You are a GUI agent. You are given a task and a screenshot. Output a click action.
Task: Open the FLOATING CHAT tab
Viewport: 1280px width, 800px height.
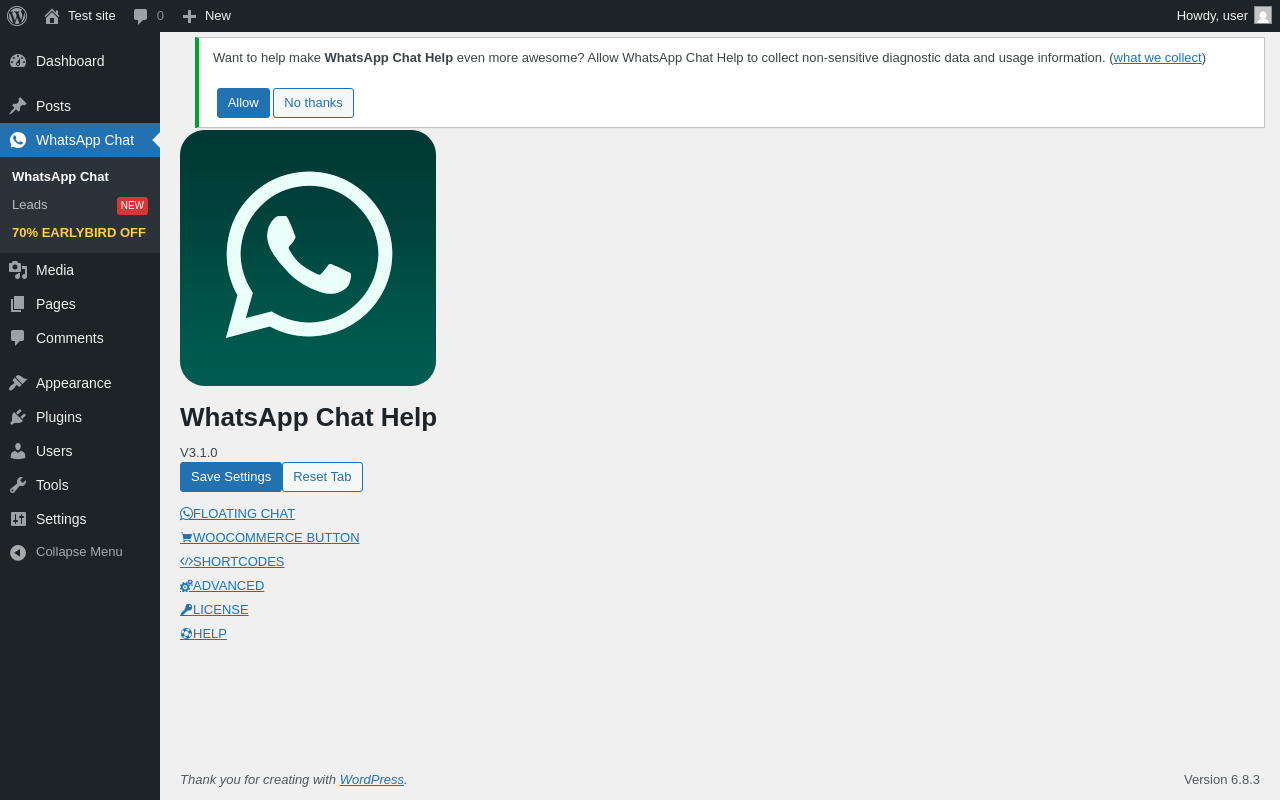click(x=238, y=514)
